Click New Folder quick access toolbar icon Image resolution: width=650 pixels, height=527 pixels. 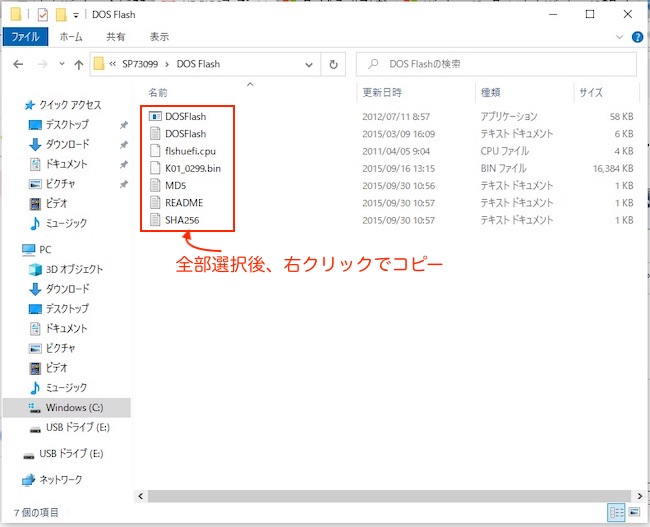pos(61,15)
